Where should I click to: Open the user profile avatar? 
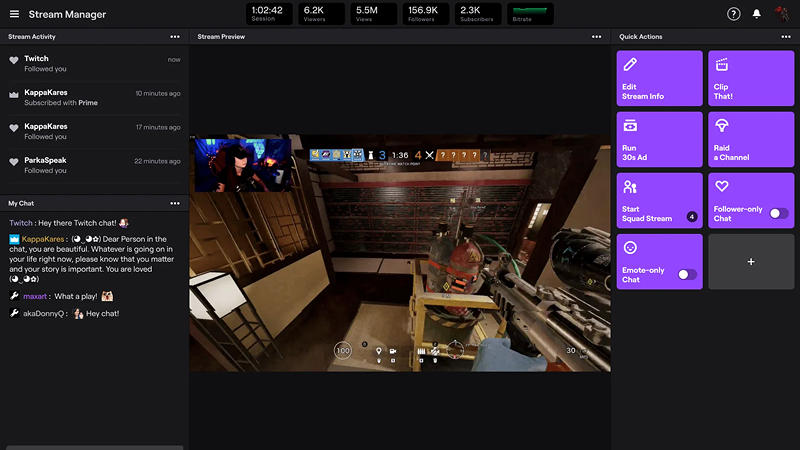point(782,14)
